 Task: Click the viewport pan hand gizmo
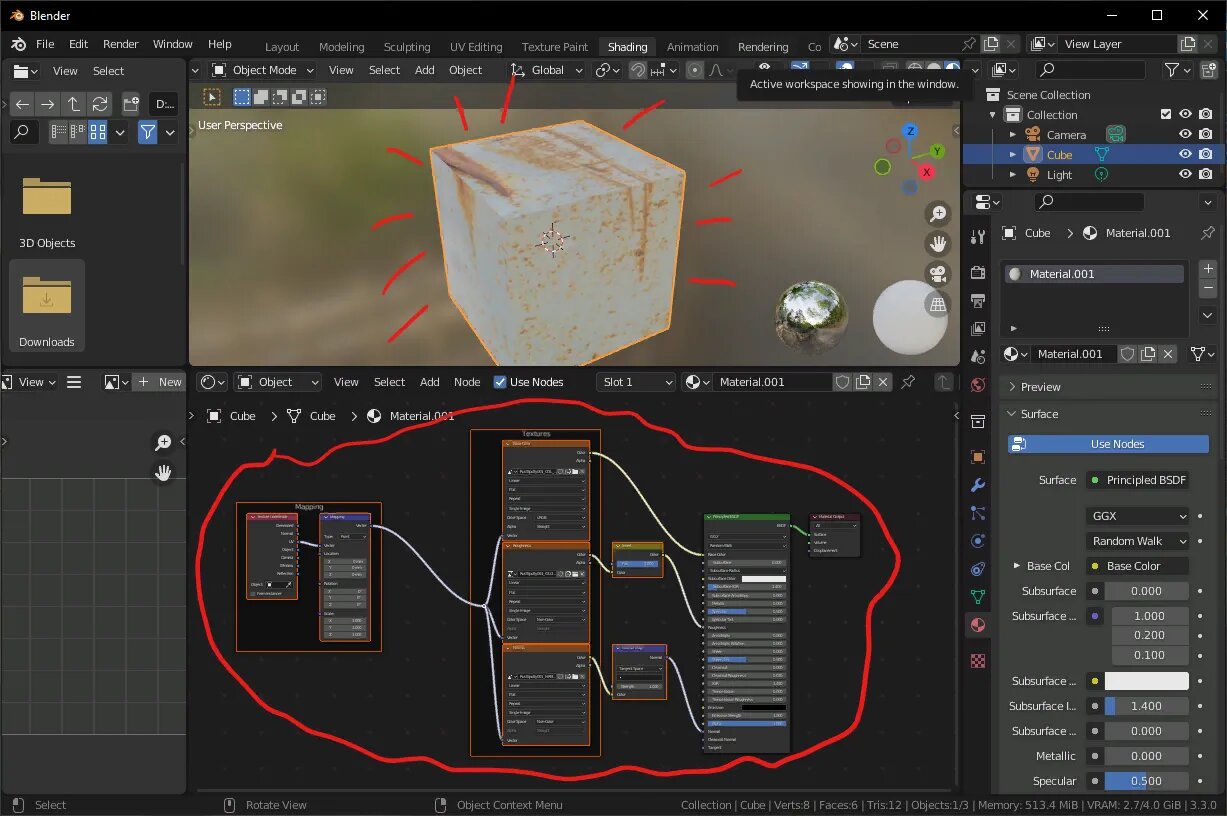pyautogui.click(x=938, y=243)
